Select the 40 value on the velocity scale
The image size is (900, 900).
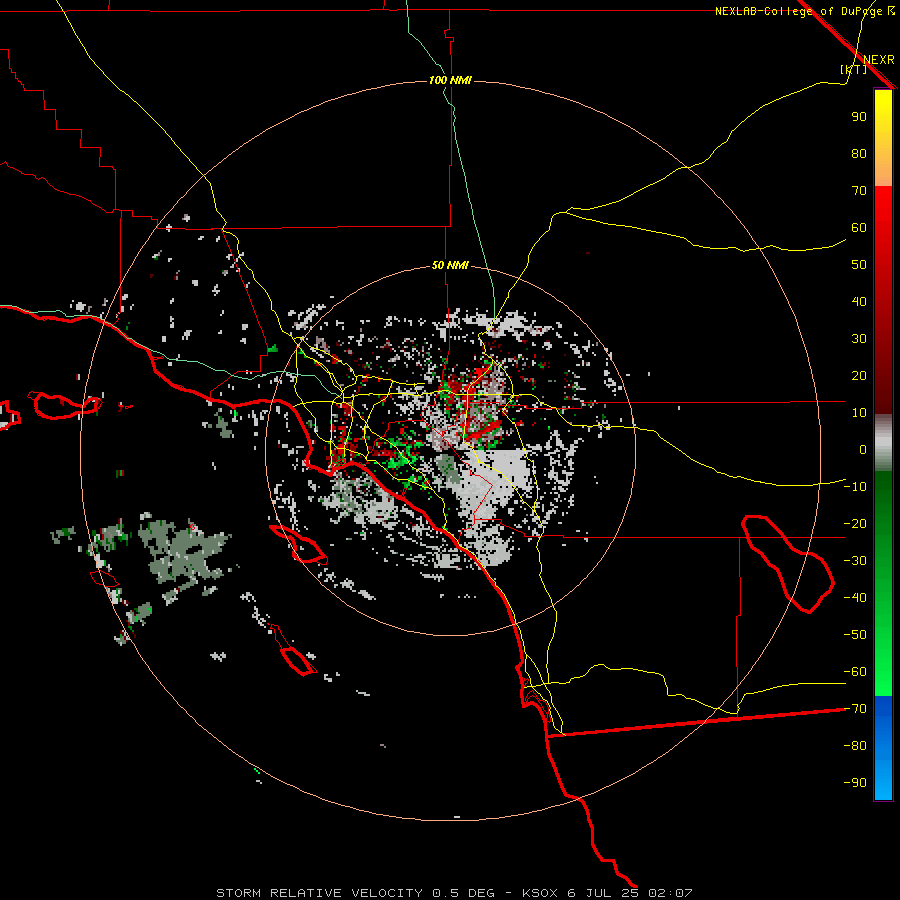(x=859, y=302)
